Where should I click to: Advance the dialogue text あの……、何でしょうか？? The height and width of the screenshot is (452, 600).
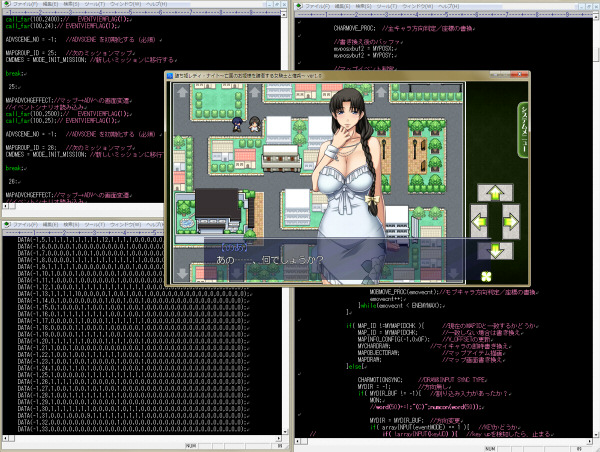(x=270, y=260)
